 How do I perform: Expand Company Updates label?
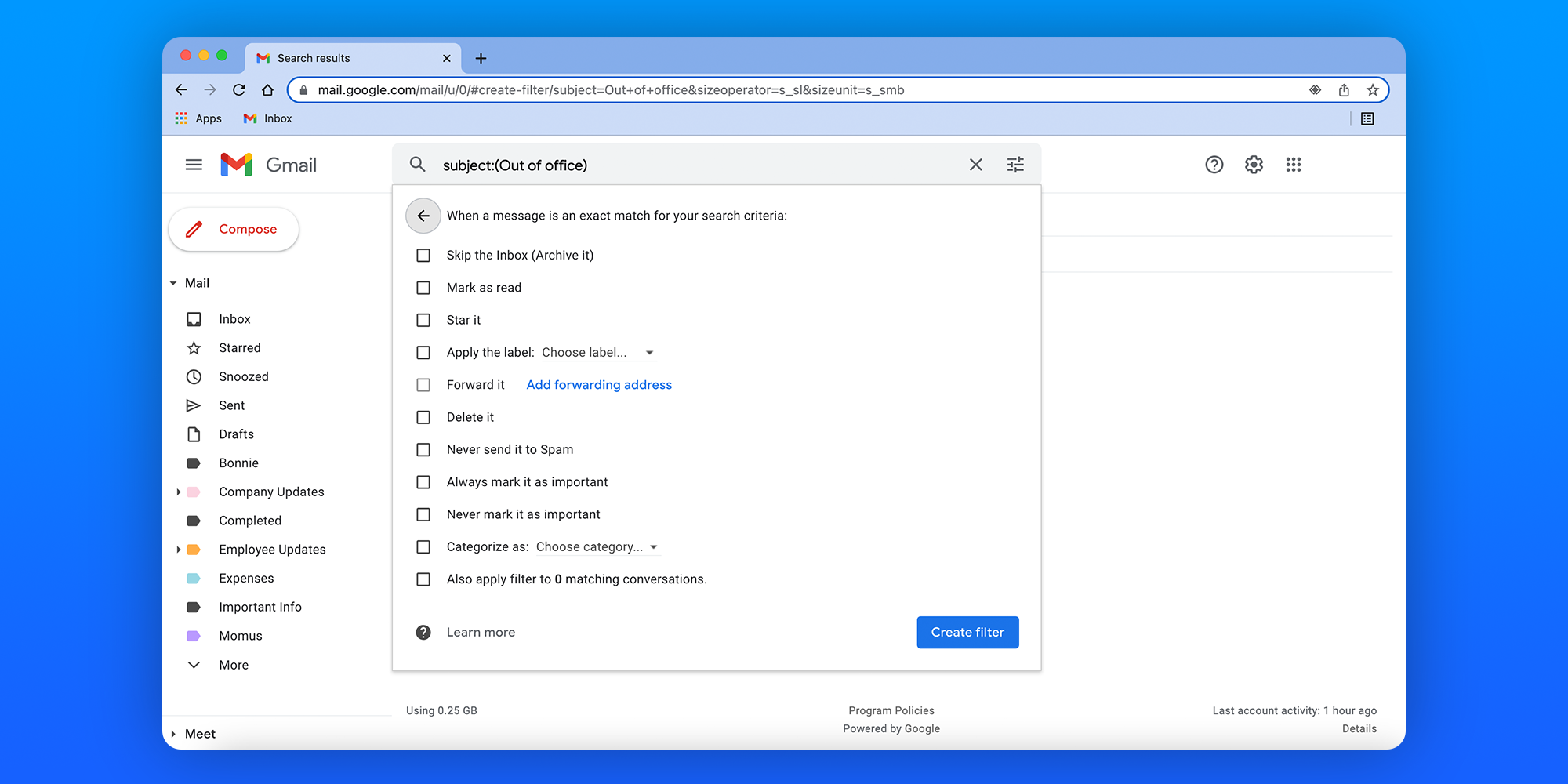pyautogui.click(x=179, y=492)
